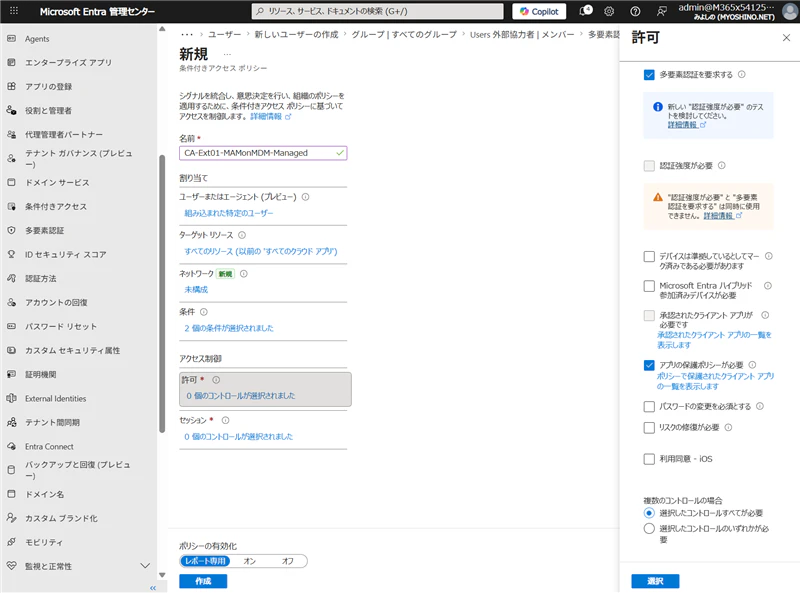Click the 認証方法 fingerprint icon
The height and width of the screenshot is (593, 800).
click(x=11, y=278)
